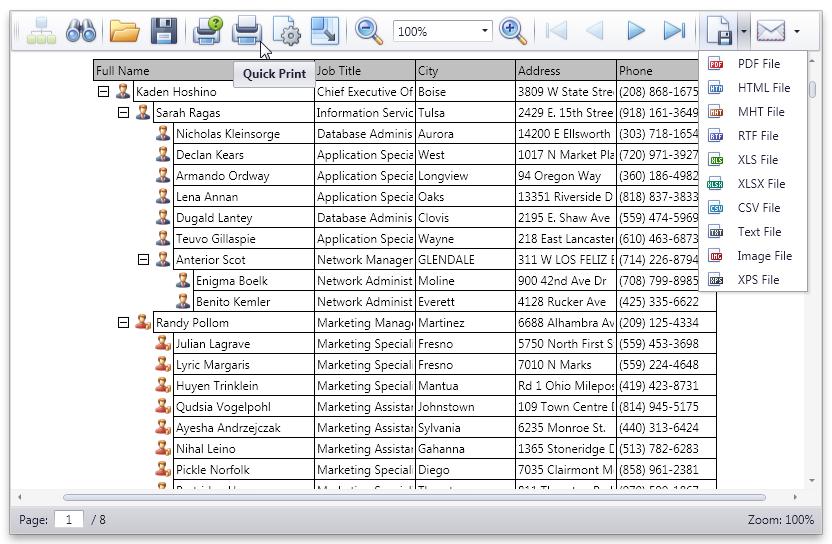The image size is (832, 544).
Task: Select PDF File export option
Action: 758,64
